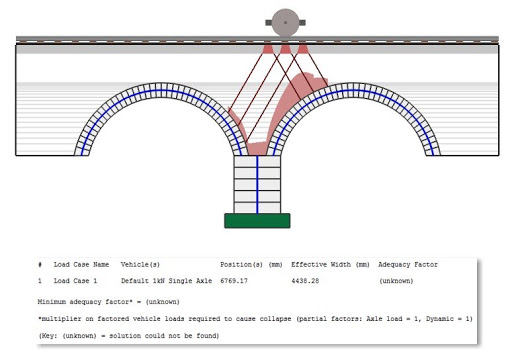The width and height of the screenshot is (512, 364).
Task: Select the single axle vehicle wheel
Action: pos(285,22)
